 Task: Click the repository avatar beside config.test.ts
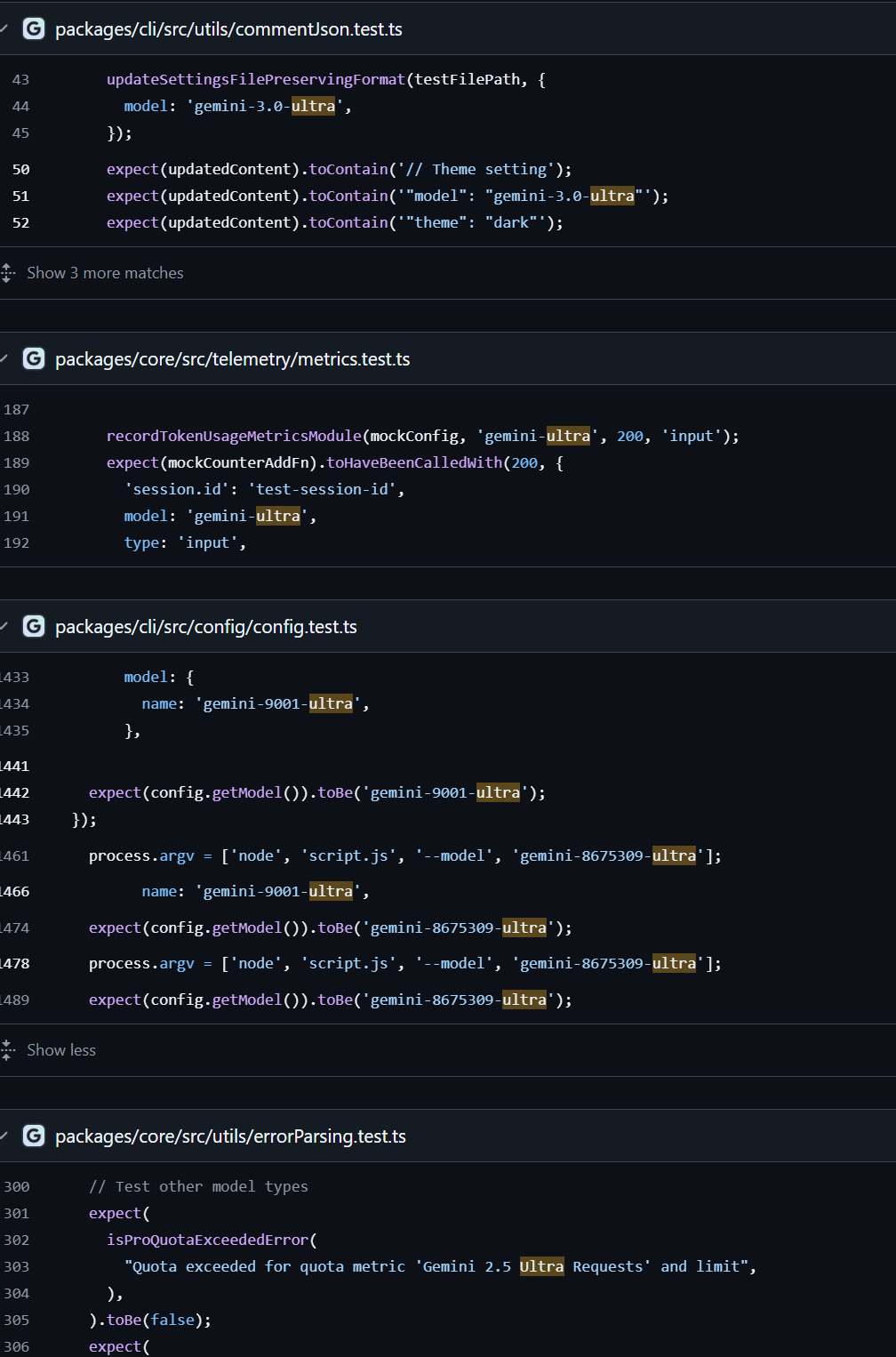(34, 626)
